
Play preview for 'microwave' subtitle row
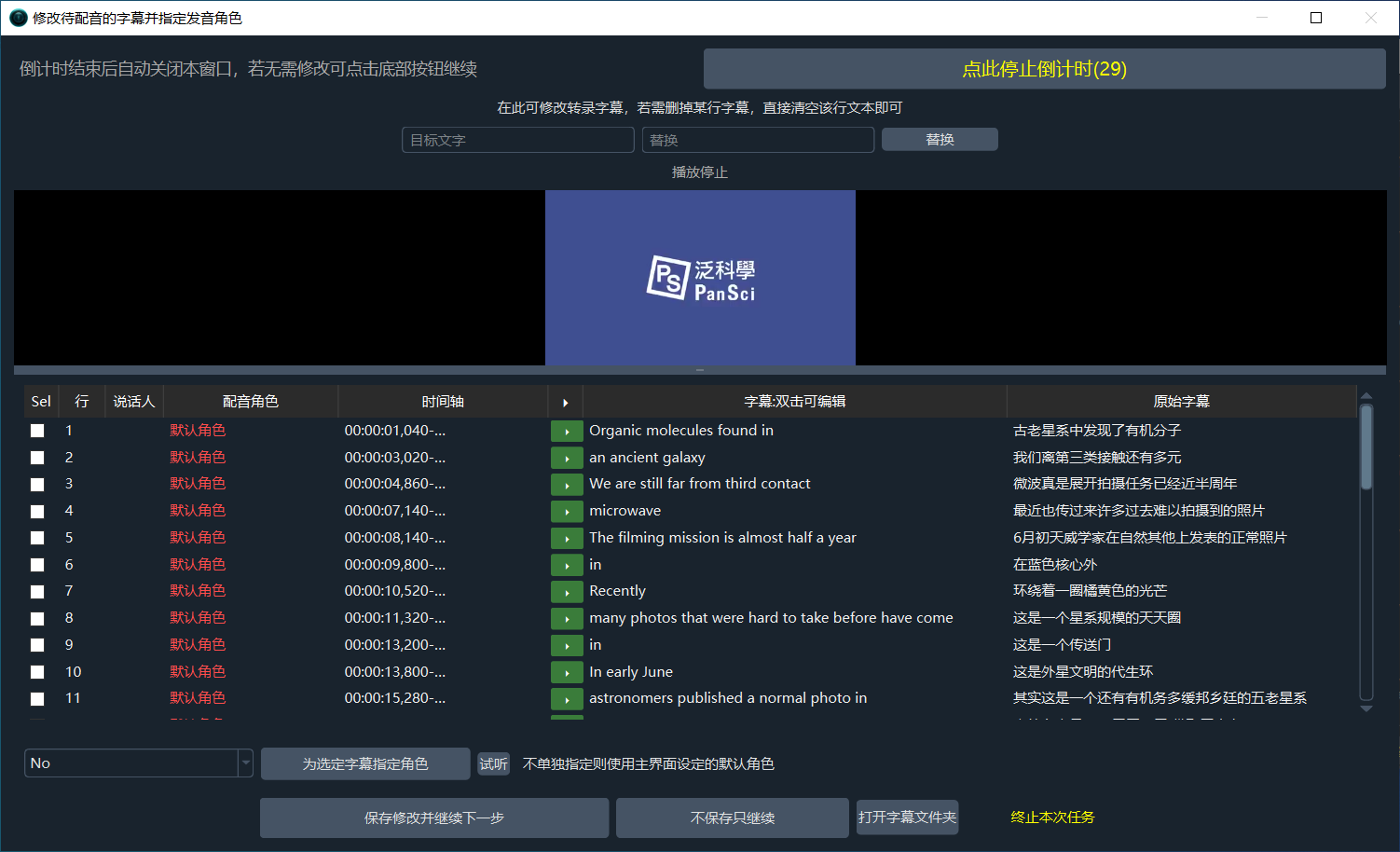click(x=567, y=511)
